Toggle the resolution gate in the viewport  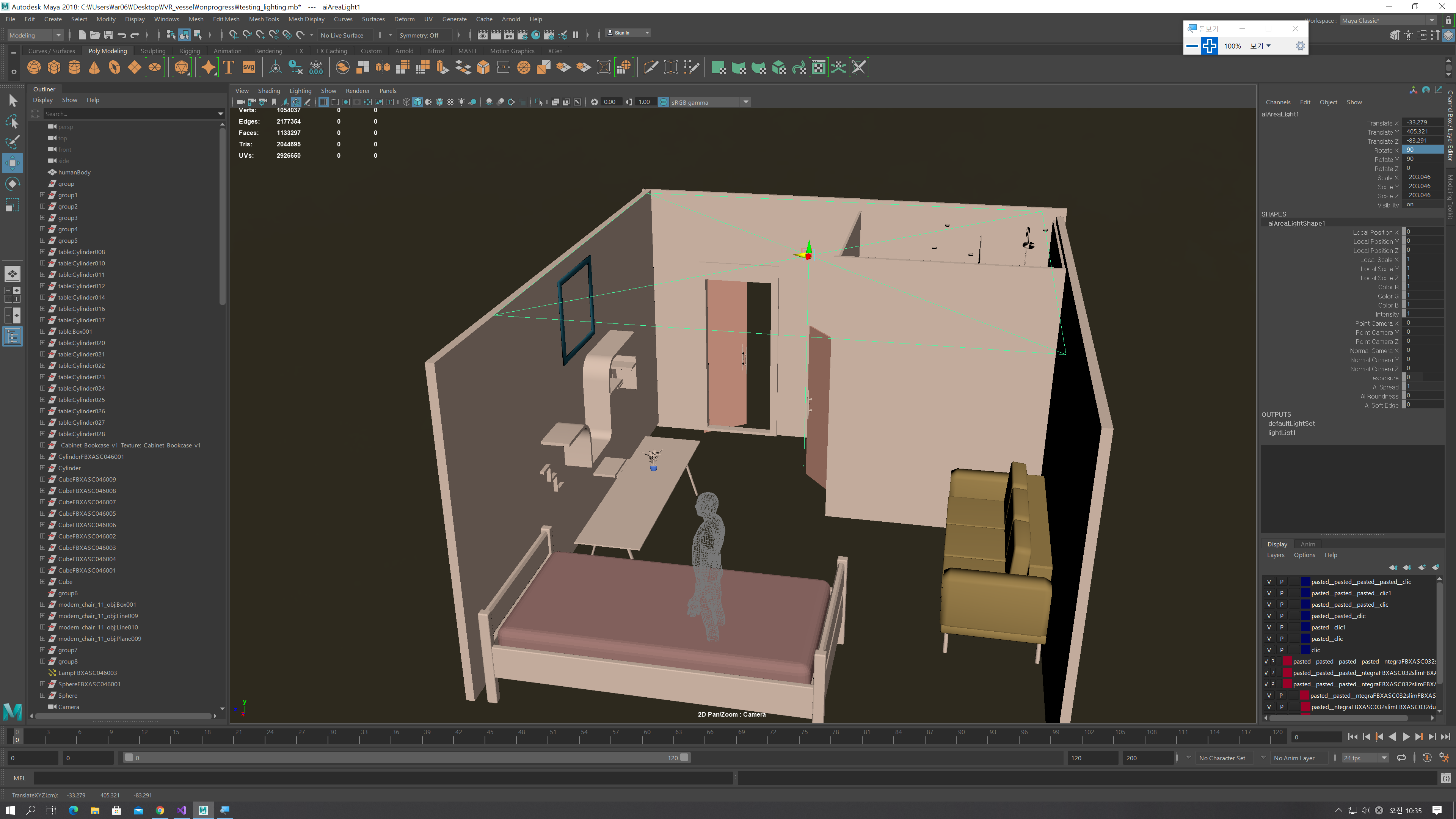(x=345, y=102)
